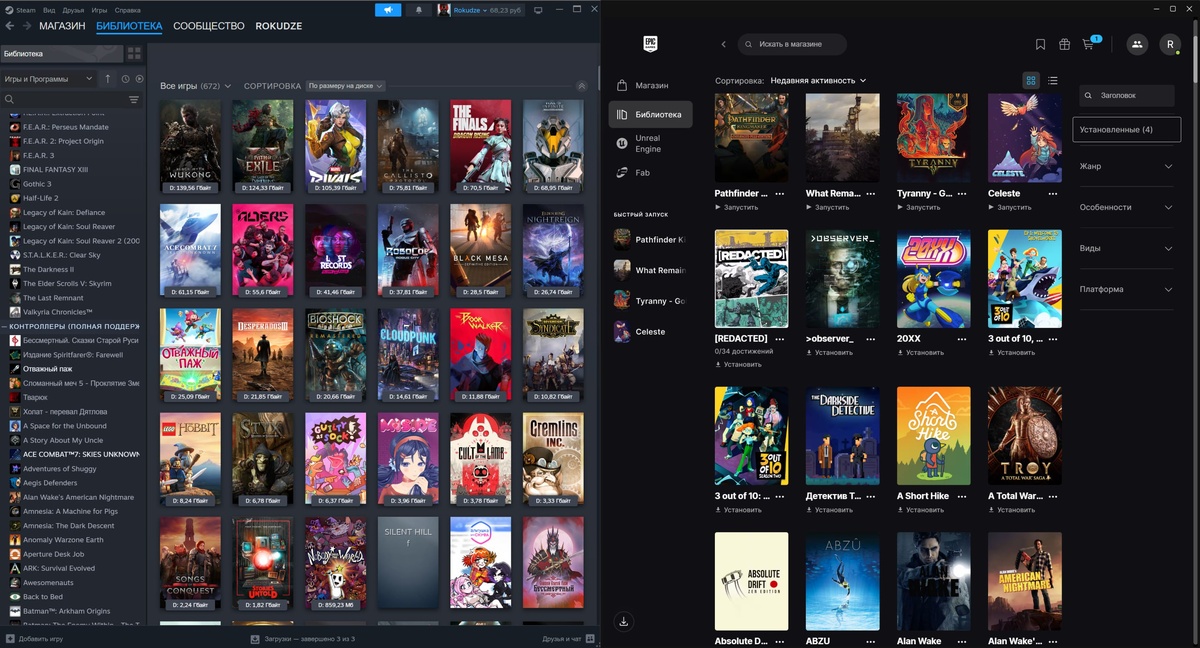1200x648 pixels.
Task: Expand the Types filter in Epic
Action: (1126, 248)
